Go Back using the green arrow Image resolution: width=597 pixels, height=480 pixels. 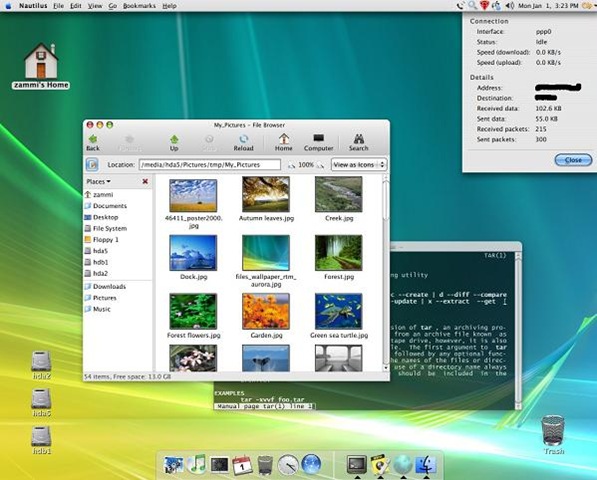coord(93,143)
